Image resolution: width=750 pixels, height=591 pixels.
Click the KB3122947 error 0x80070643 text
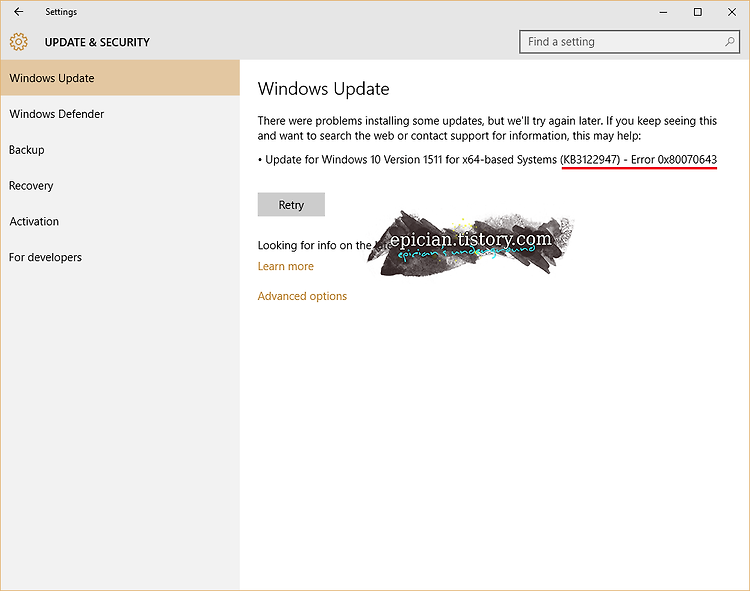(x=639, y=159)
